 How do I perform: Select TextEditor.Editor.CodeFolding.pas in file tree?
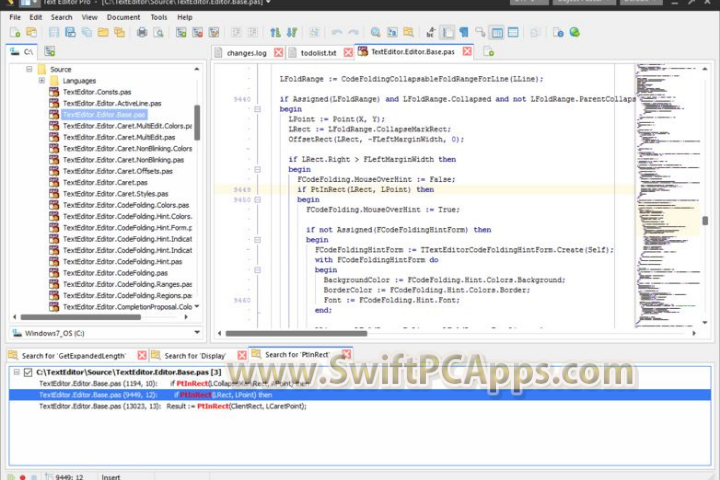[x=115, y=273]
